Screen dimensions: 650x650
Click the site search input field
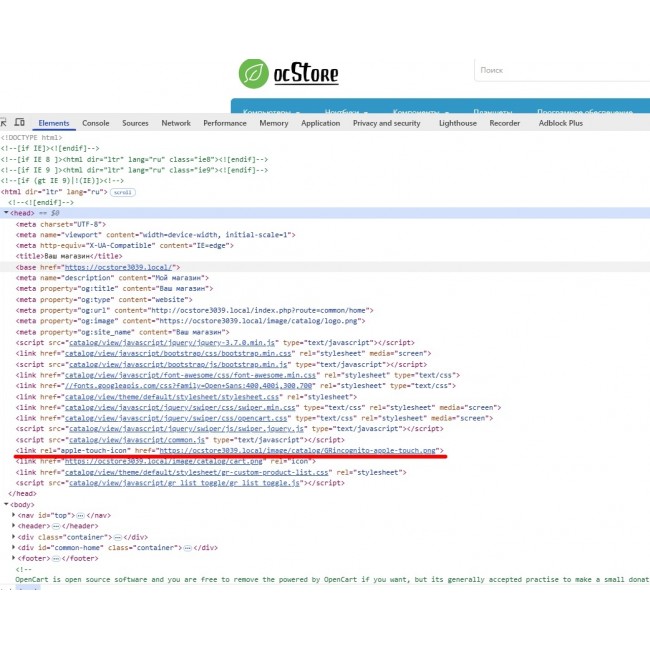pyautogui.click(x=560, y=71)
